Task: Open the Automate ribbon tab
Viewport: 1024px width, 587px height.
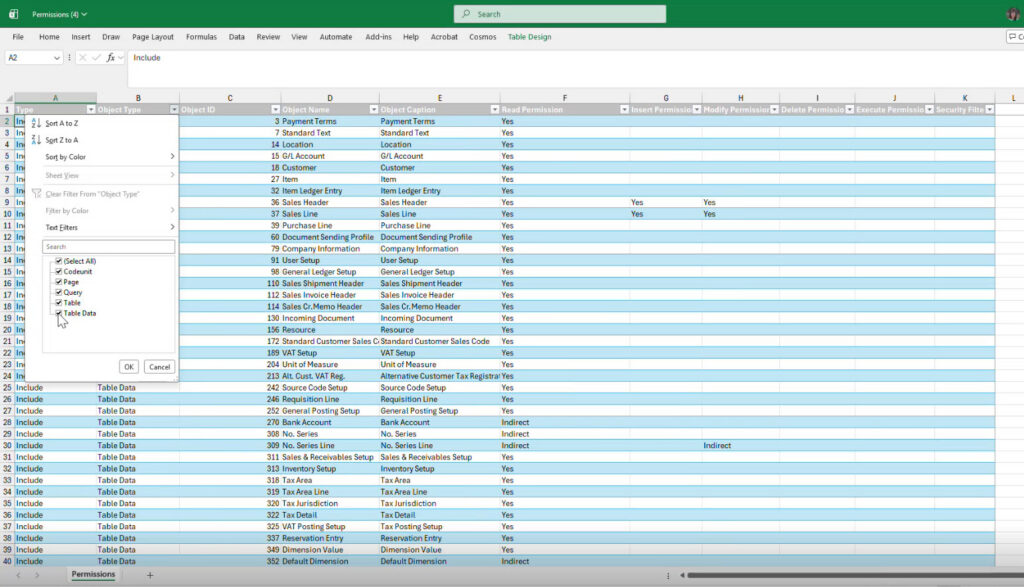Action: pos(336,37)
